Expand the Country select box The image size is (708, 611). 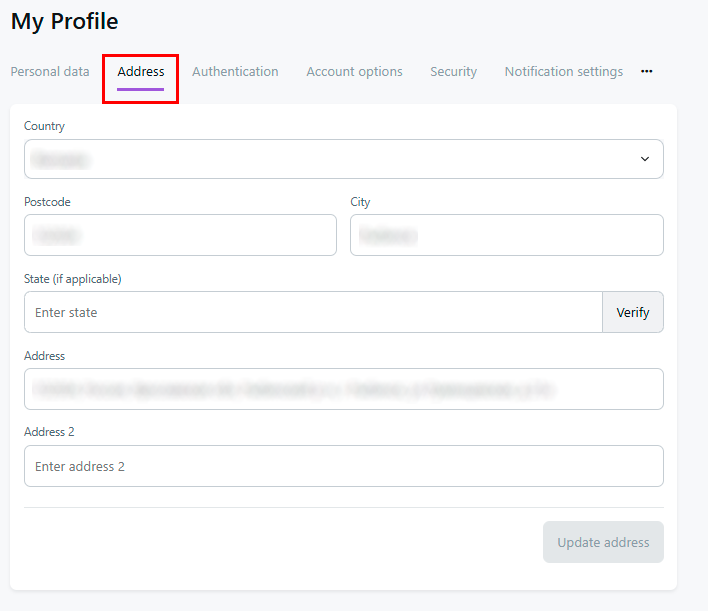point(330,159)
